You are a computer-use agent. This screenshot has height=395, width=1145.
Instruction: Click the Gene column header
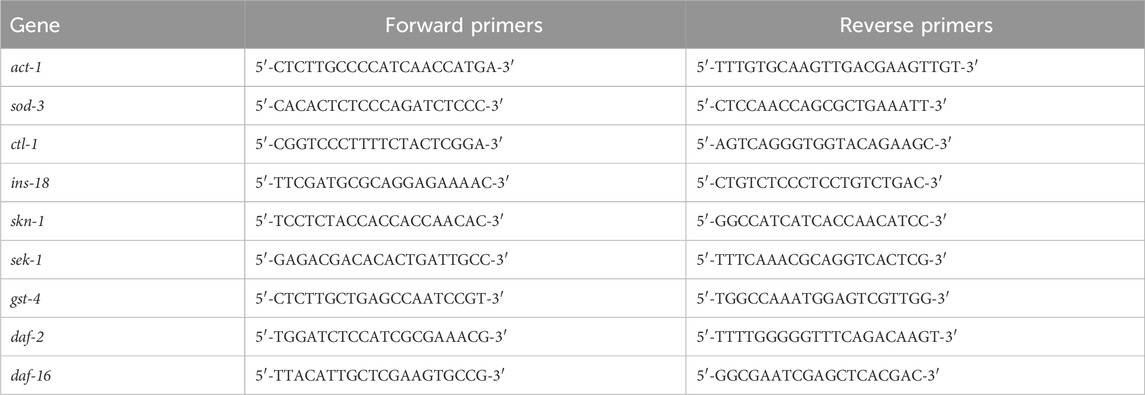coord(34,26)
